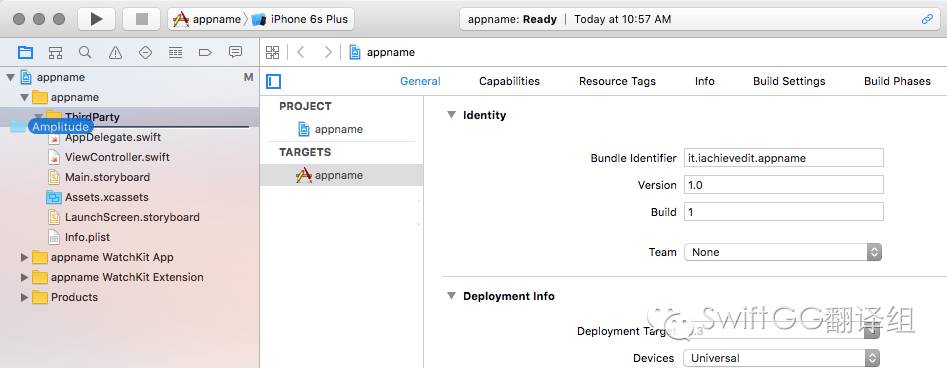The image size is (947, 368).
Task: Click the Bundle Identifier field
Action: pyautogui.click(x=783, y=158)
